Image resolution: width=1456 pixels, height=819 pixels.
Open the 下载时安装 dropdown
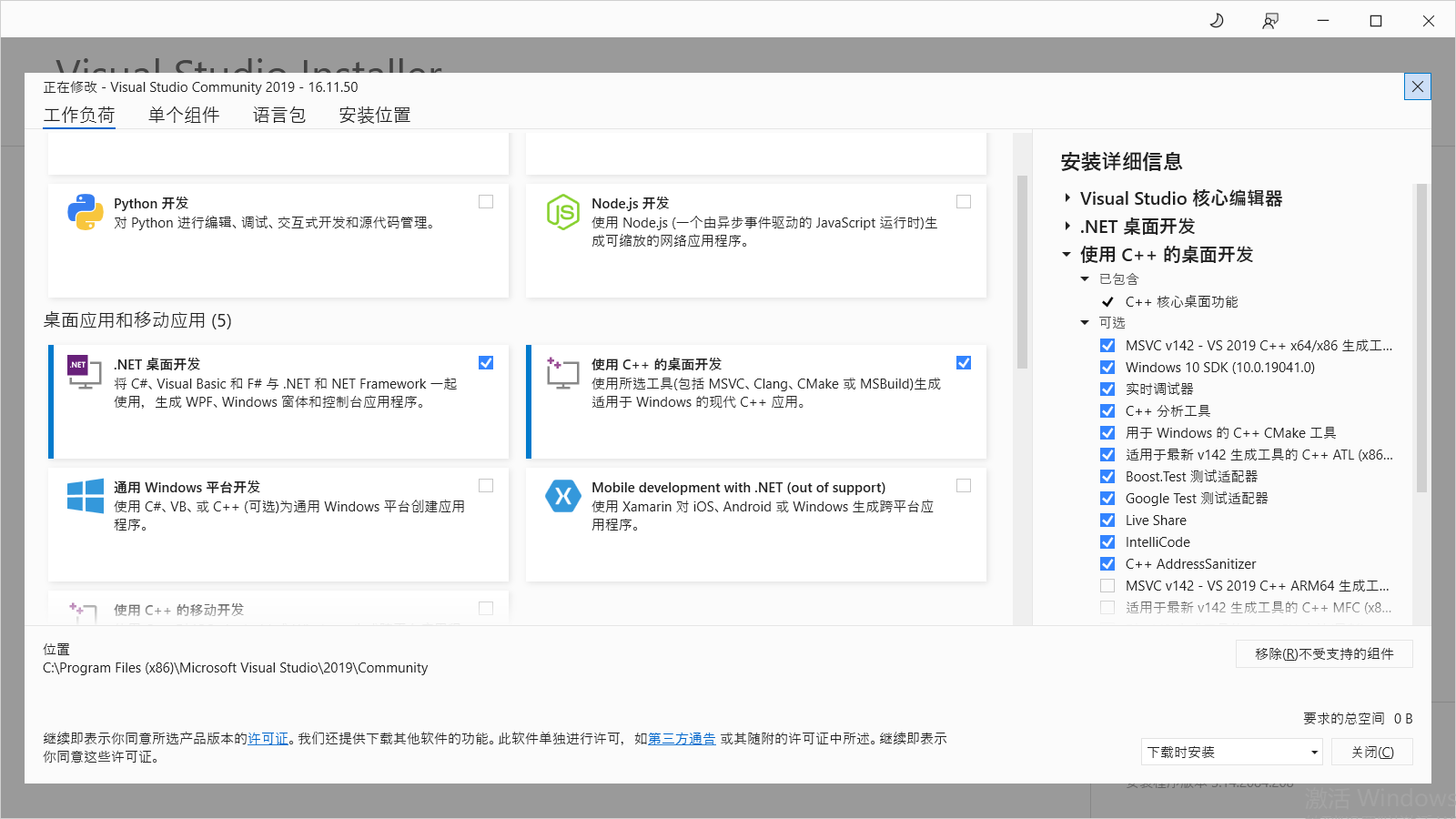pos(1231,752)
